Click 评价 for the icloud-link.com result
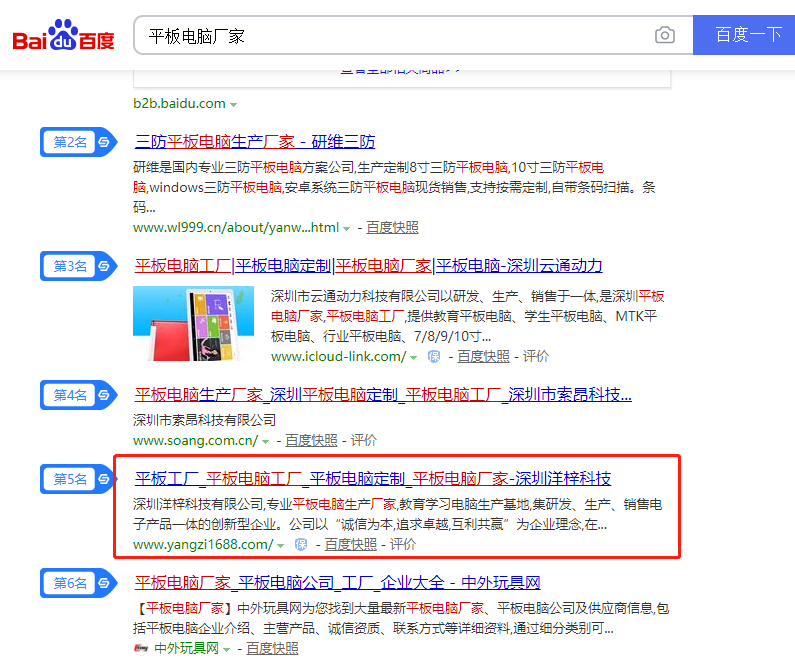Image resolution: width=795 pixels, height=663 pixels. 536,356
